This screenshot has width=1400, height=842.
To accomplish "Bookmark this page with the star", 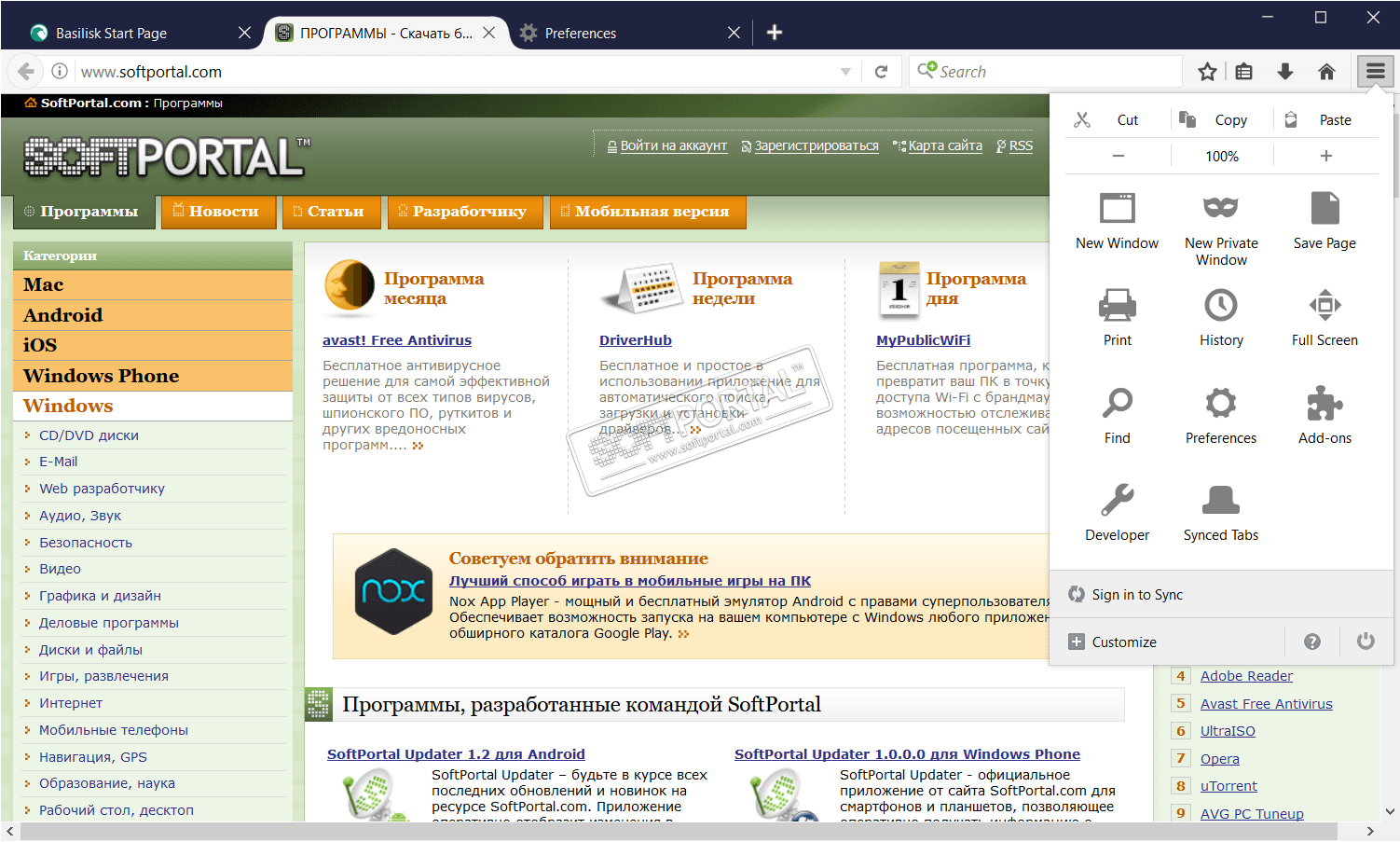I will pyautogui.click(x=1207, y=72).
